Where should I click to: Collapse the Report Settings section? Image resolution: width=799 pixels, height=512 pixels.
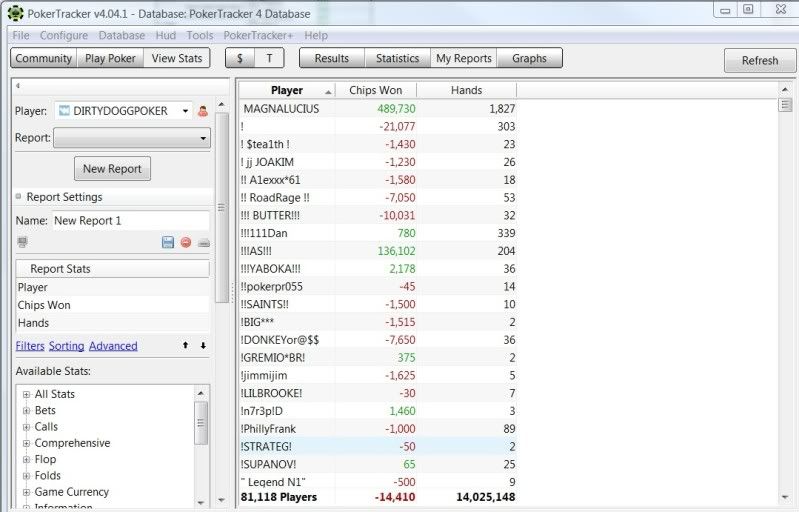tap(18, 196)
